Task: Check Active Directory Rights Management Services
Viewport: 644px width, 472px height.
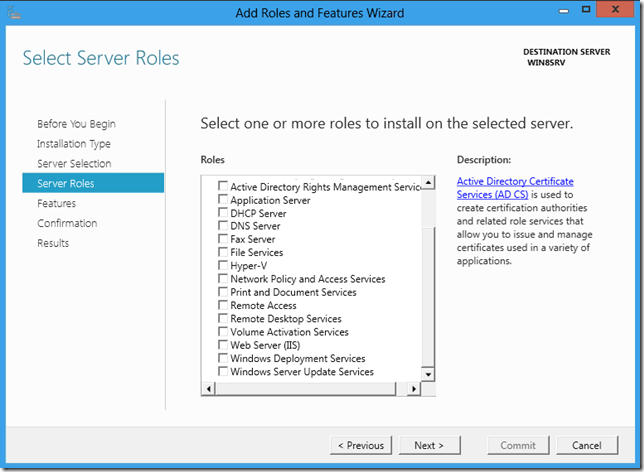Action: [223, 186]
